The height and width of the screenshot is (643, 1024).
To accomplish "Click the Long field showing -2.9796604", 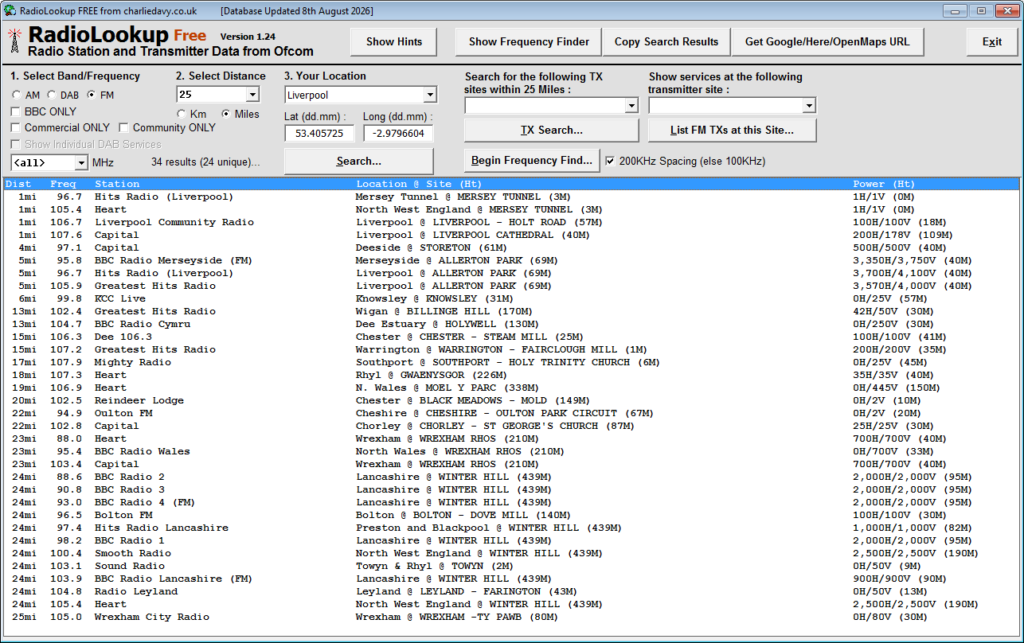I will (398, 133).
